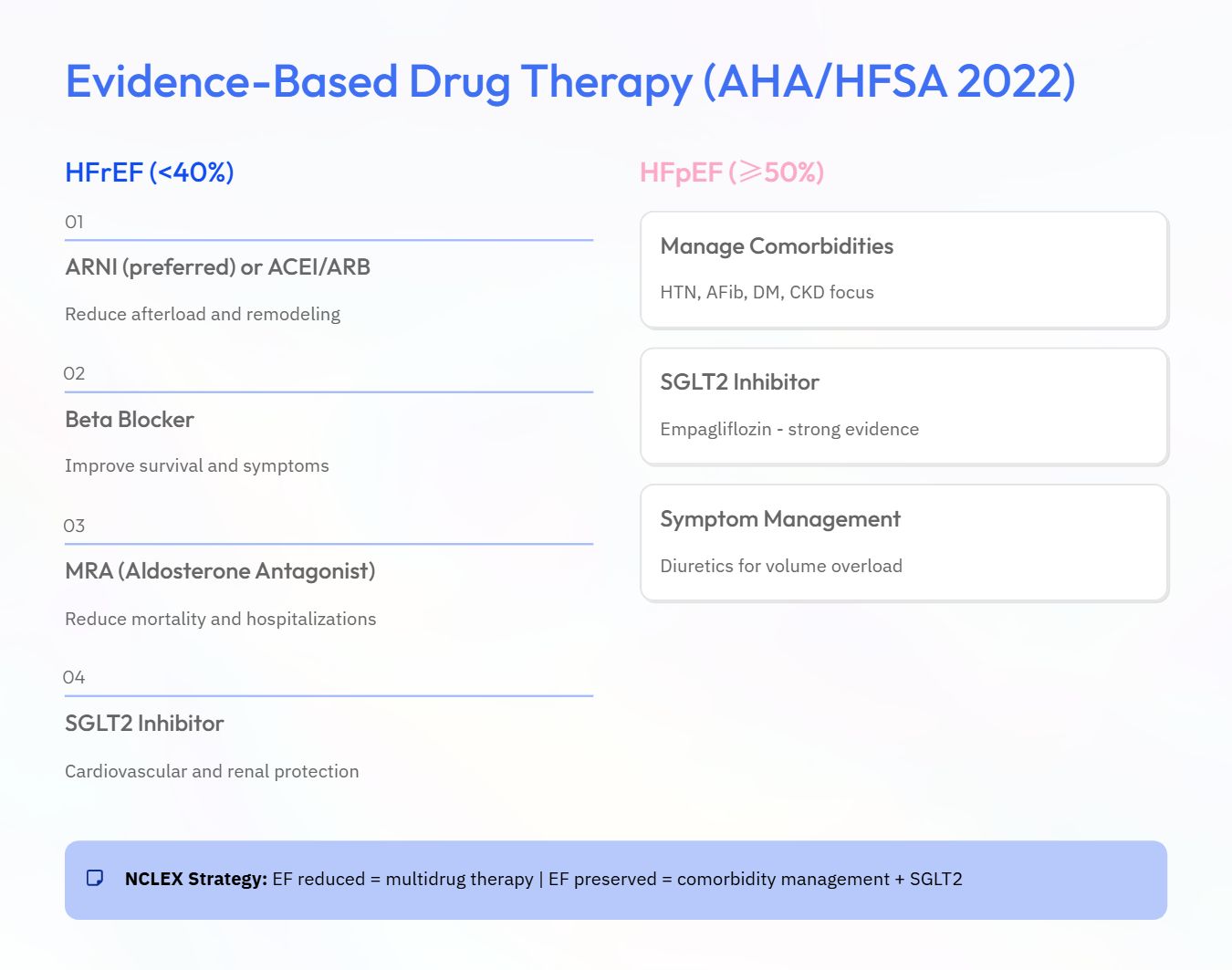Select 'Empagliflozin - strong evidence' text
Viewport: 1232px width, 970px height.
click(789, 429)
